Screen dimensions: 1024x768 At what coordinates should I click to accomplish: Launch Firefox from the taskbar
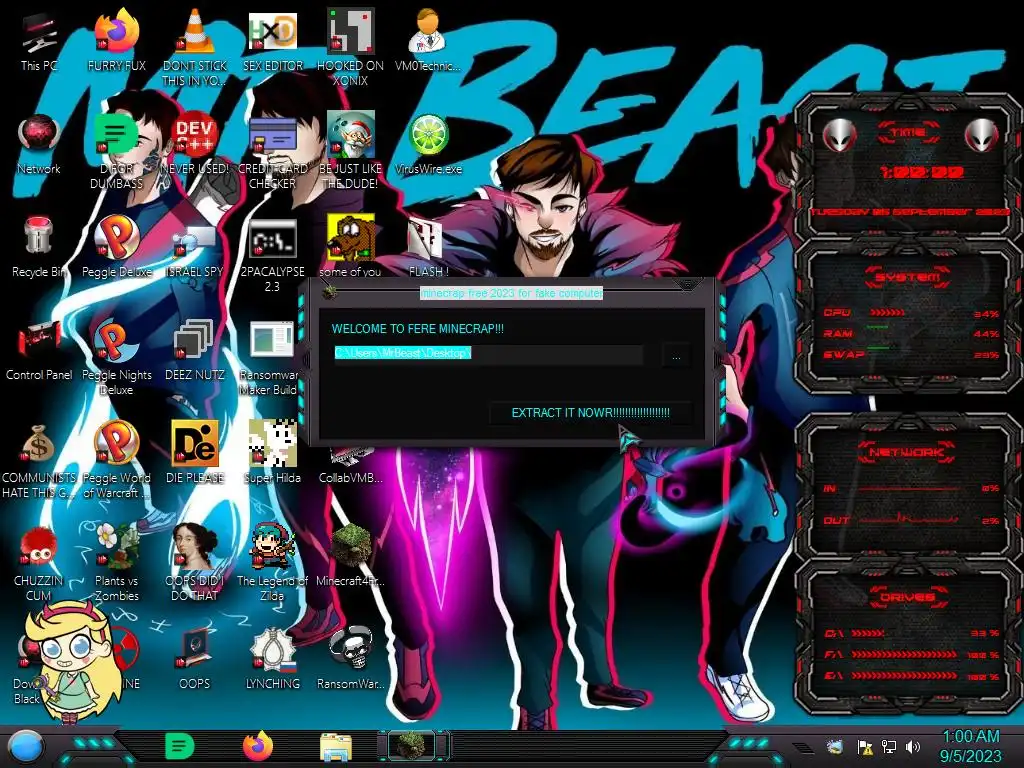[x=258, y=746]
